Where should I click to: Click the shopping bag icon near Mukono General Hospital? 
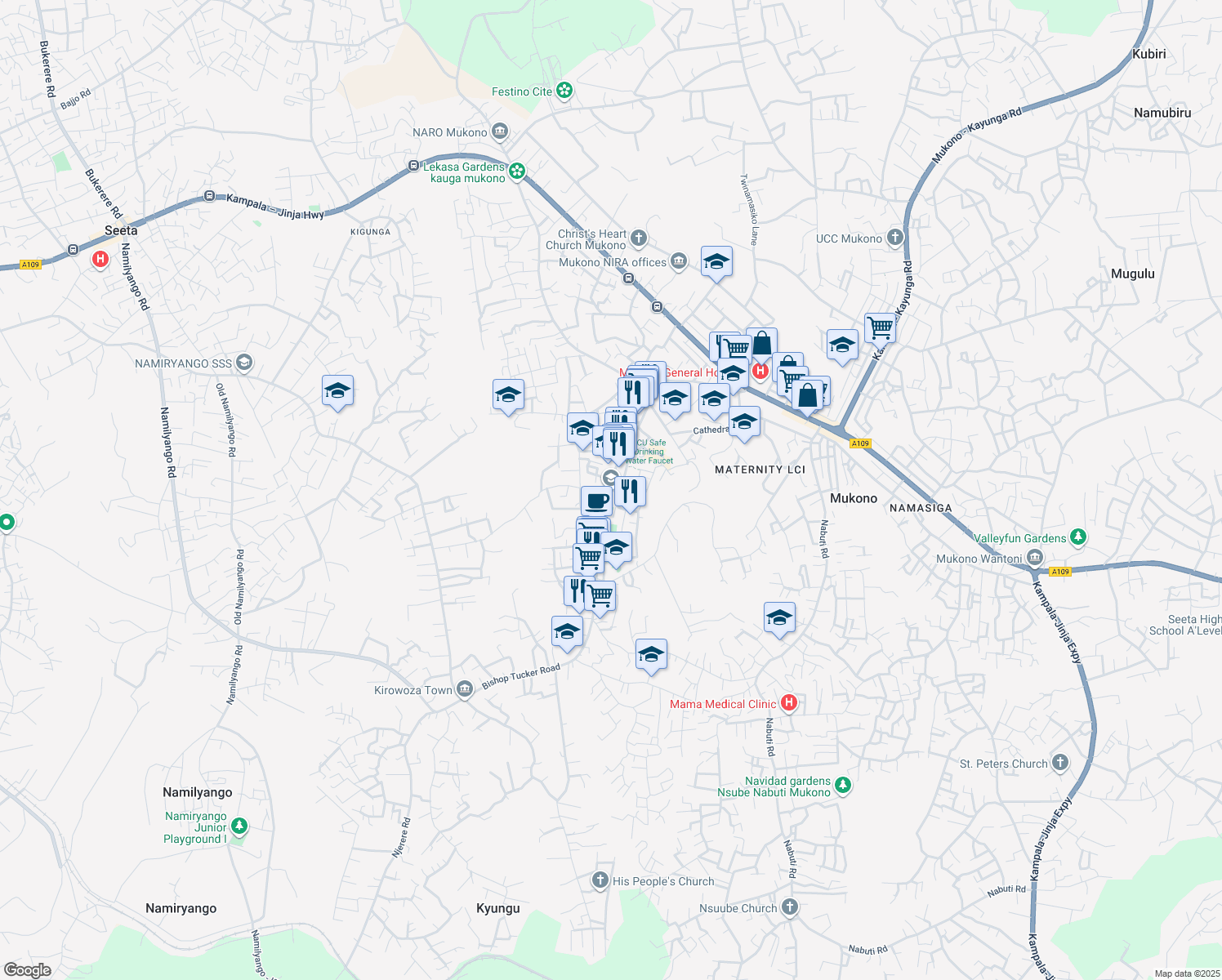pos(761,343)
